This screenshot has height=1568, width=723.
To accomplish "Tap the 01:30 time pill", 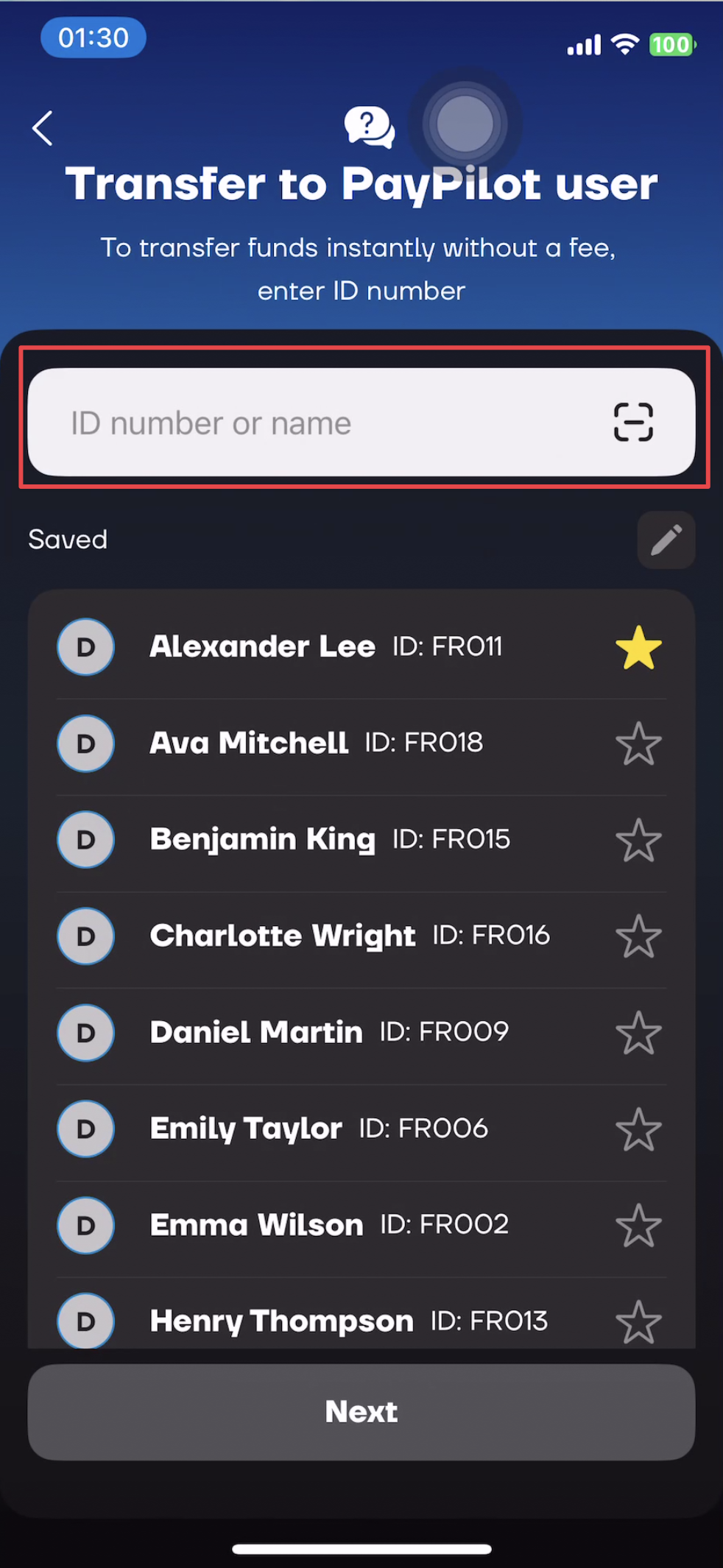I will [x=93, y=38].
